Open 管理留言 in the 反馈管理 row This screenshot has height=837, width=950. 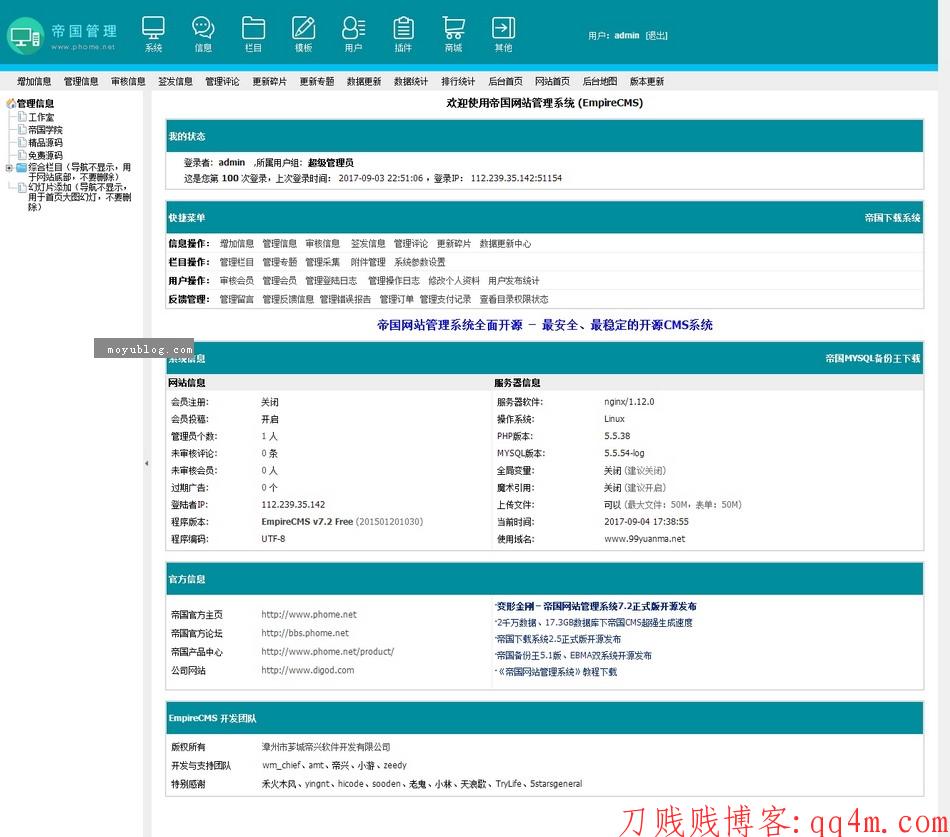(237, 299)
